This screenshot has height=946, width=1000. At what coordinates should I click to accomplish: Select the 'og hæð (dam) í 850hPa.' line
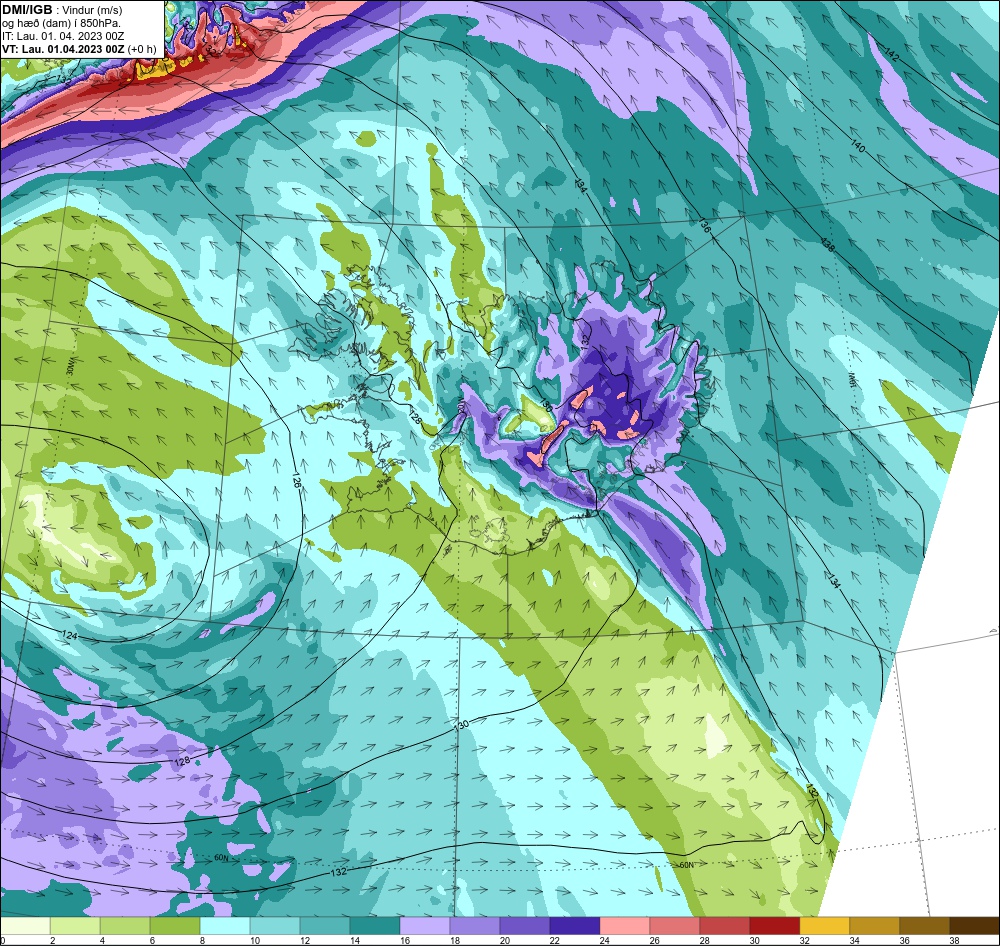62,23
